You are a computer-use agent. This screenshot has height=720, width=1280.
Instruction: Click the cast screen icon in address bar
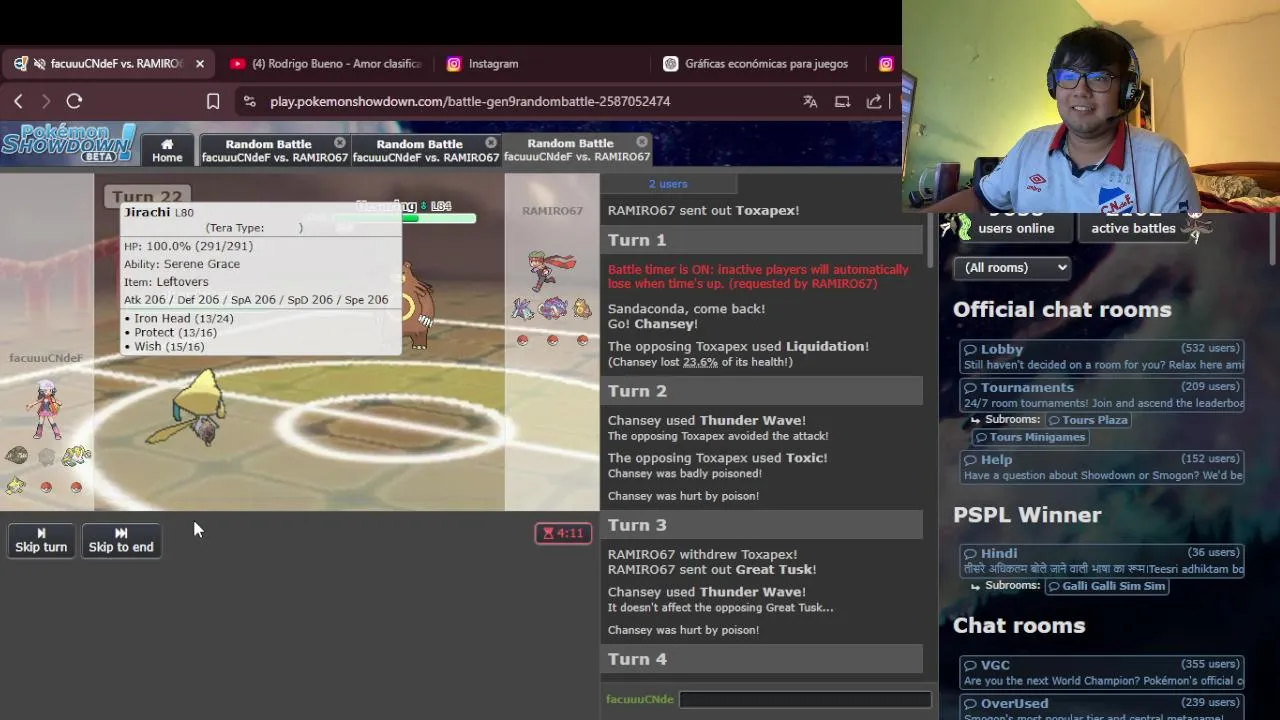click(842, 101)
